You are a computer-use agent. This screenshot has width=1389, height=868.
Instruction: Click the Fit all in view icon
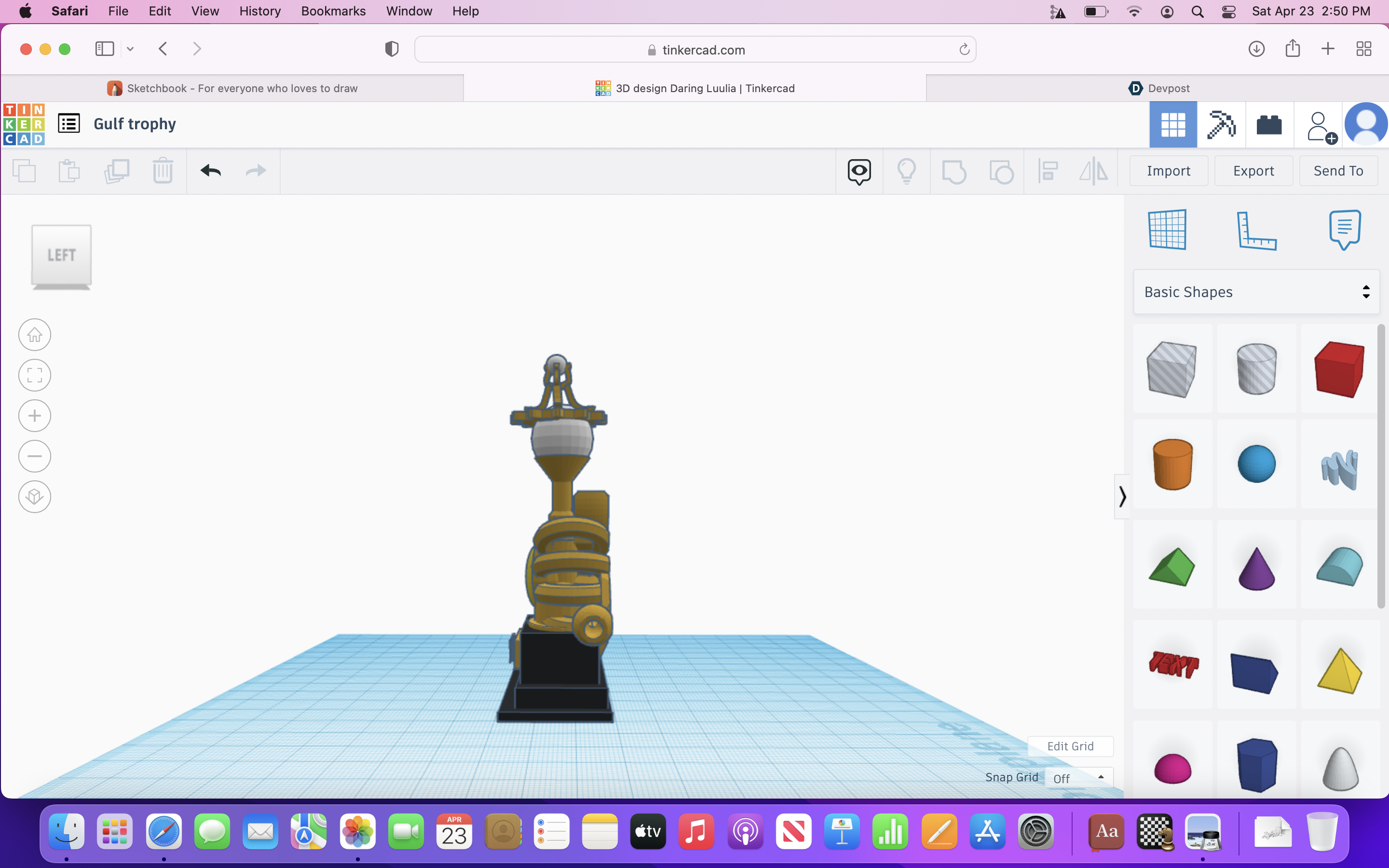pyautogui.click(x=34, y=376)
